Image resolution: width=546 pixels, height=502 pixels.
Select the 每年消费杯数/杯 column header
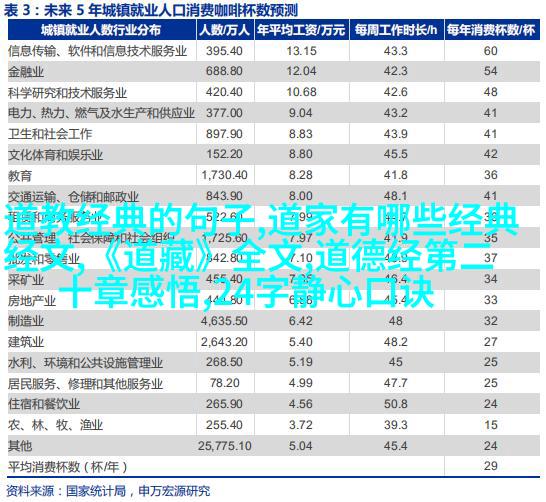tap(491, 31)
